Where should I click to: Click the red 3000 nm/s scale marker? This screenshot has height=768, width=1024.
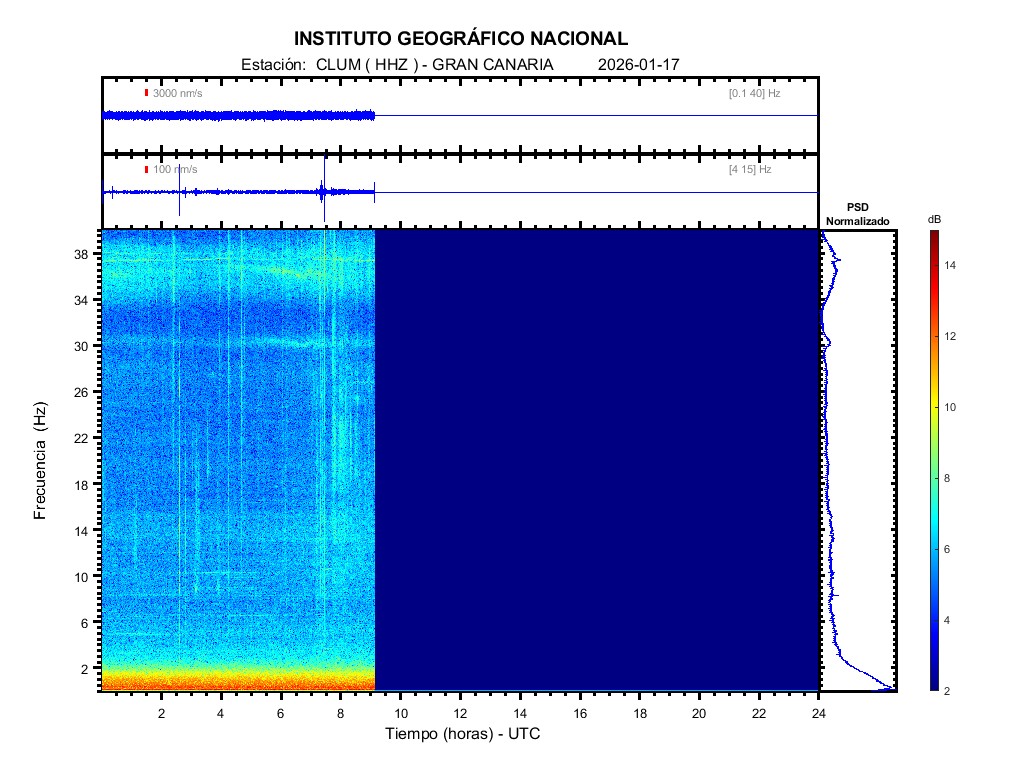coord(146,93)
